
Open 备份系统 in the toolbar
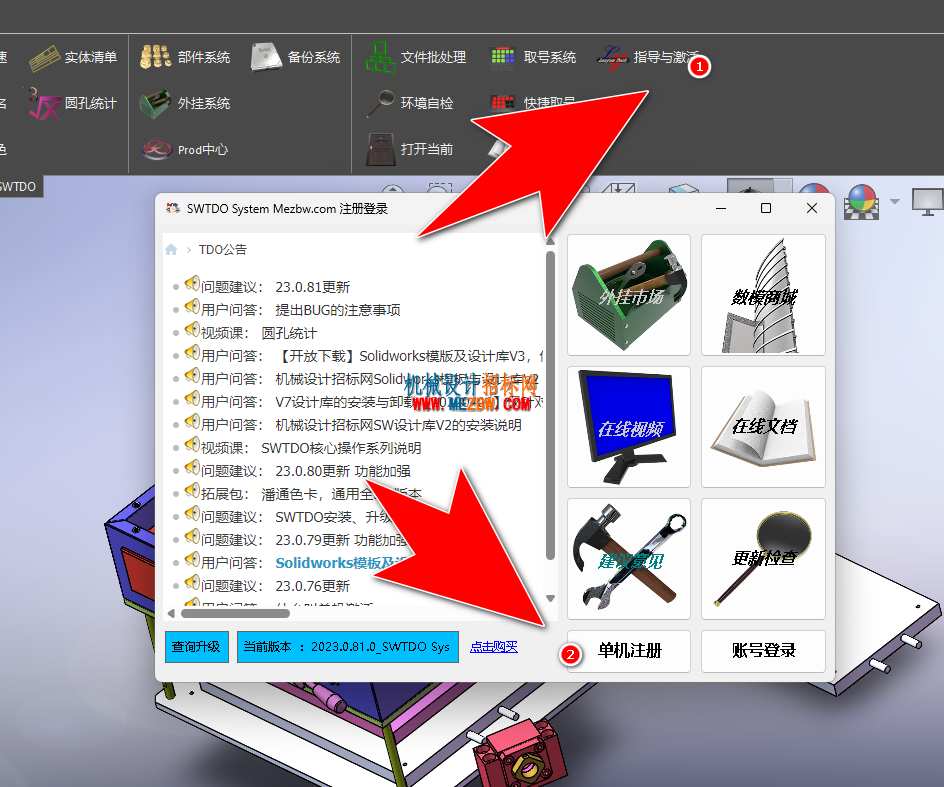coord(296,57)
